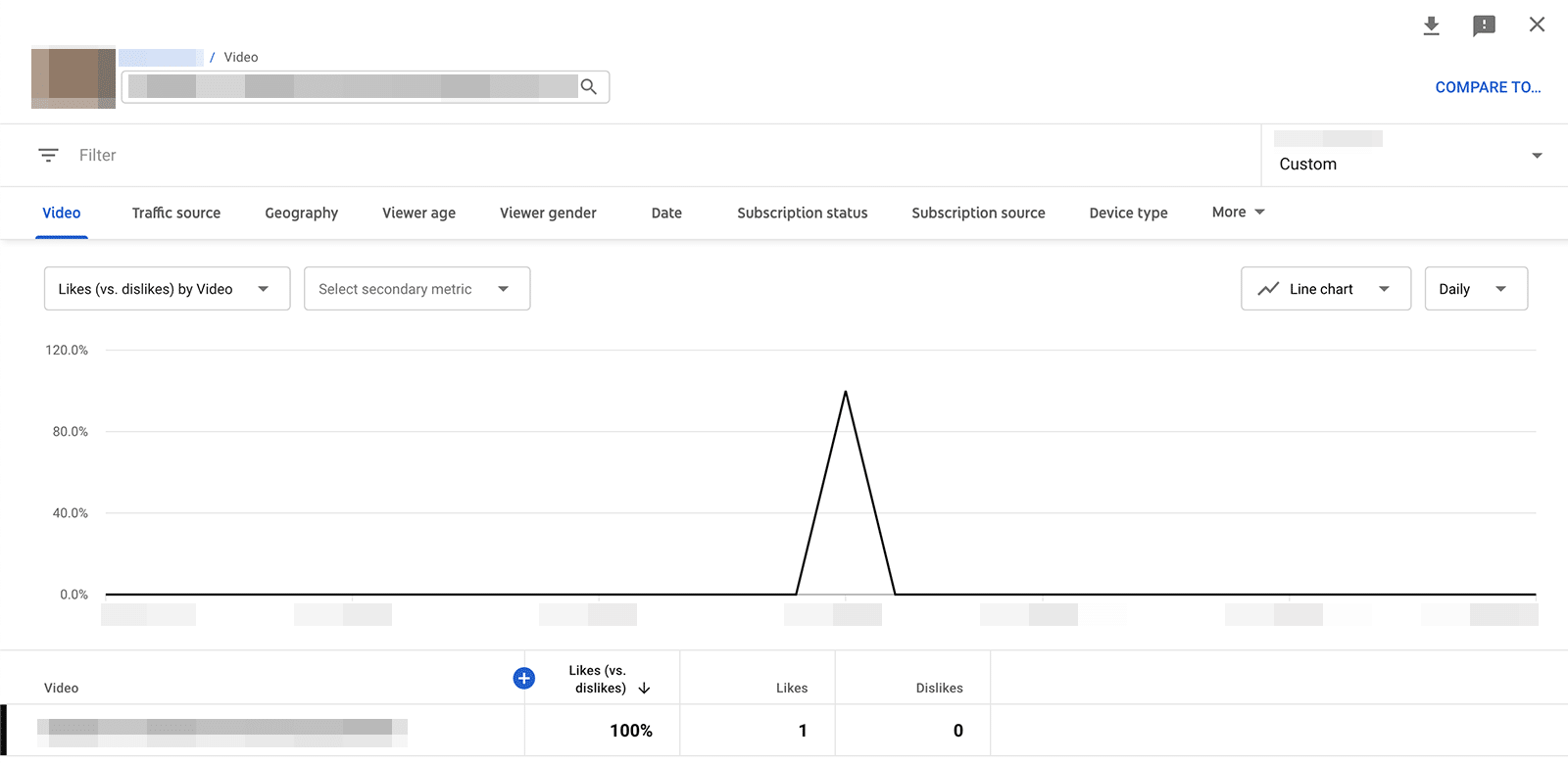Open the send feedback icon
This screenshot has width=1568, height=763.
1484,25
